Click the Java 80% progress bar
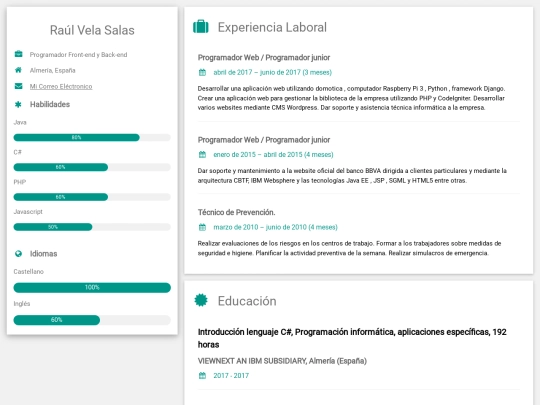Image resolution: width=540 pixels, height=405 pixels. tap(92, 137)
